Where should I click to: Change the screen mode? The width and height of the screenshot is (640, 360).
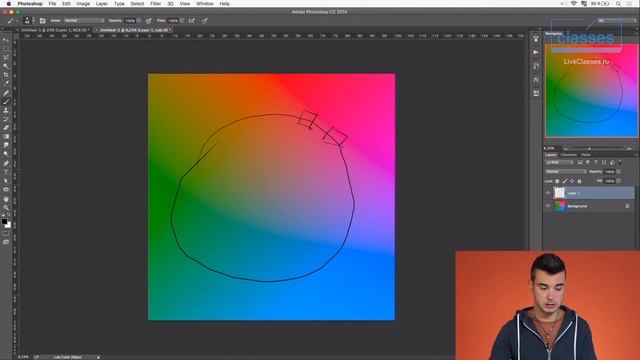tap(6, 242)
